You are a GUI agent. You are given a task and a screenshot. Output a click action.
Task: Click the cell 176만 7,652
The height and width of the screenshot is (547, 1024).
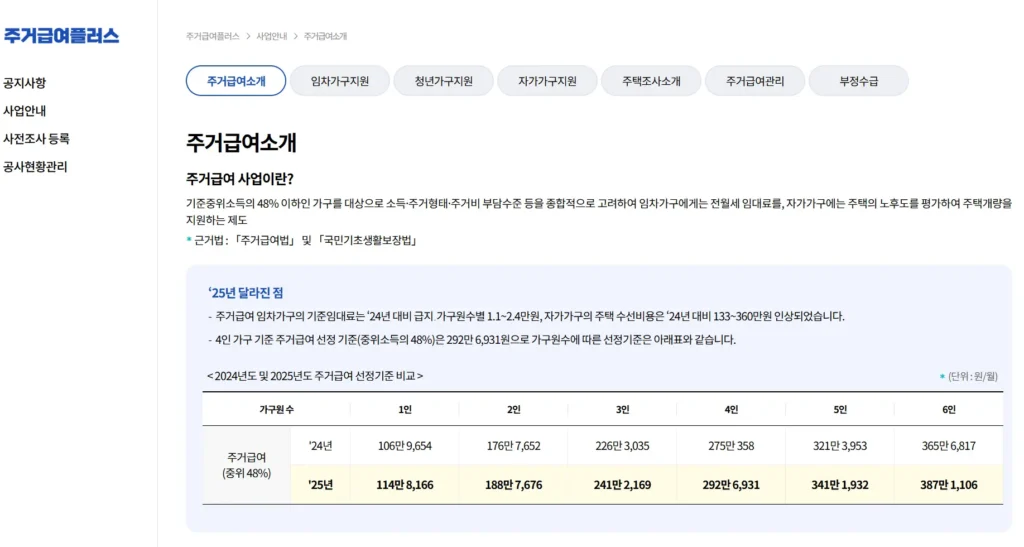click(x=514, y=446)
